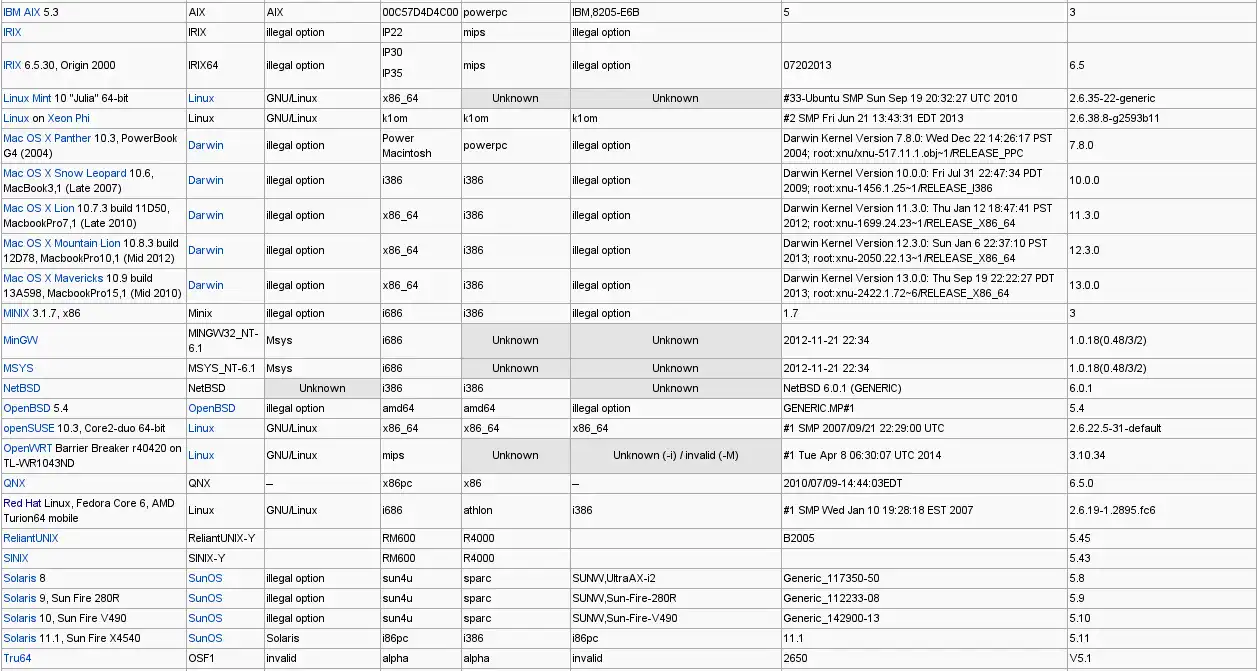Follow the Mac OS X Lion link

pyautogui.click(x=38, y=208)
